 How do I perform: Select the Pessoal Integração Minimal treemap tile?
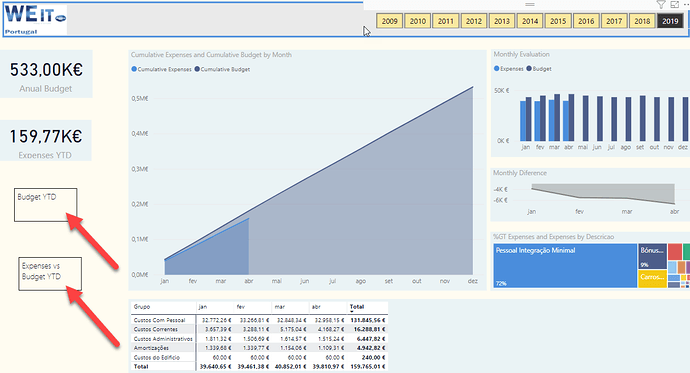[x=565, y=266]
